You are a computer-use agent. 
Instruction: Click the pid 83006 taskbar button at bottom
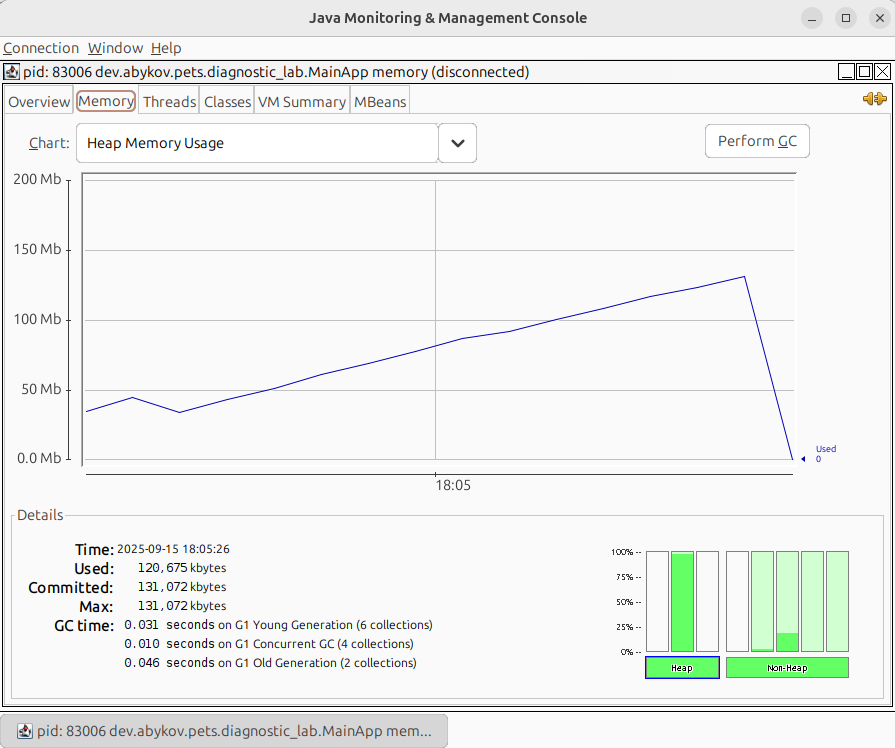224,731
